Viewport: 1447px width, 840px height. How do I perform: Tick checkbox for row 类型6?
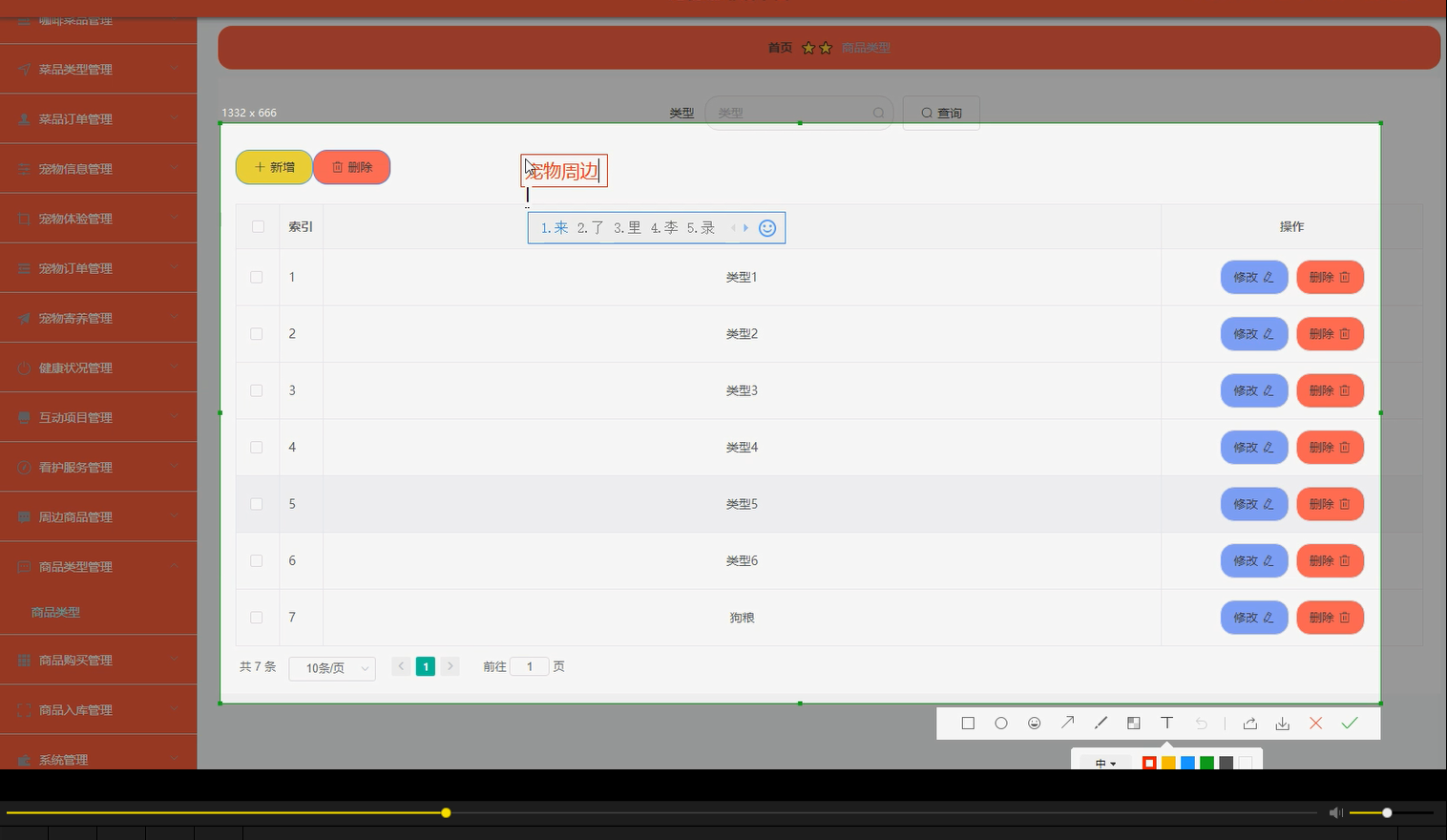[x=257, y=560]
